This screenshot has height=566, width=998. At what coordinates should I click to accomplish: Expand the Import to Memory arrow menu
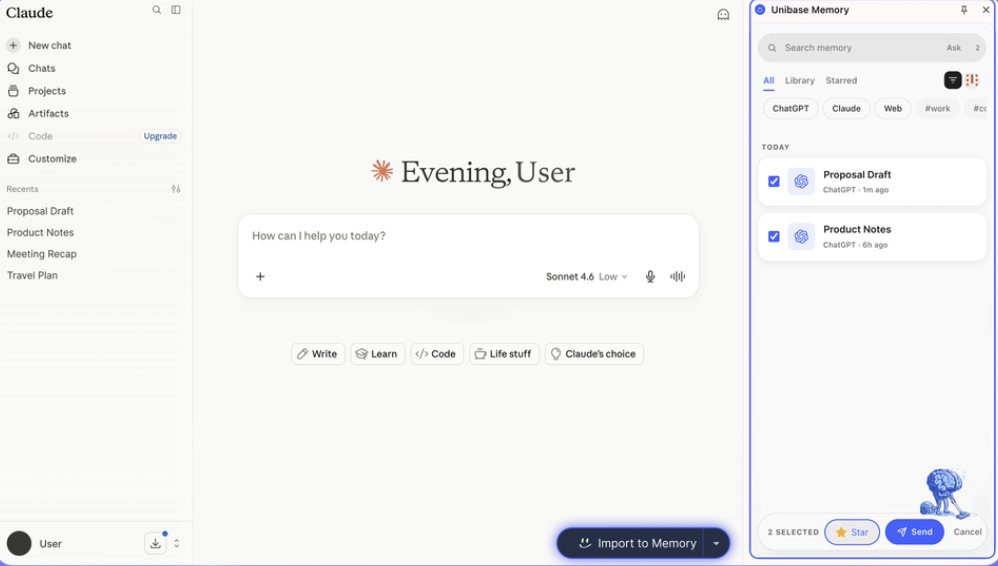coord(716,543)
